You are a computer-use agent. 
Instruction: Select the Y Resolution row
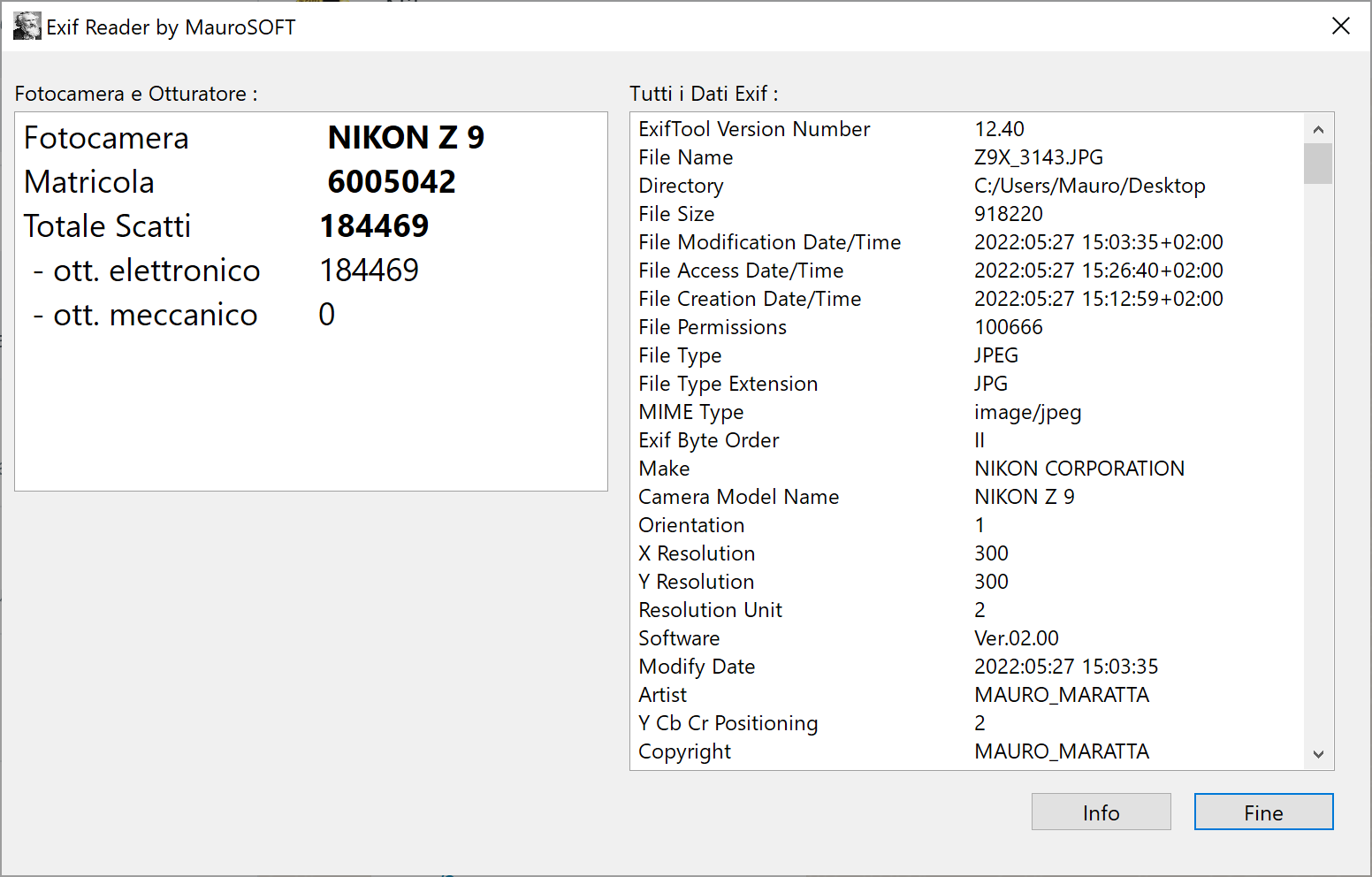click(967, 582)
